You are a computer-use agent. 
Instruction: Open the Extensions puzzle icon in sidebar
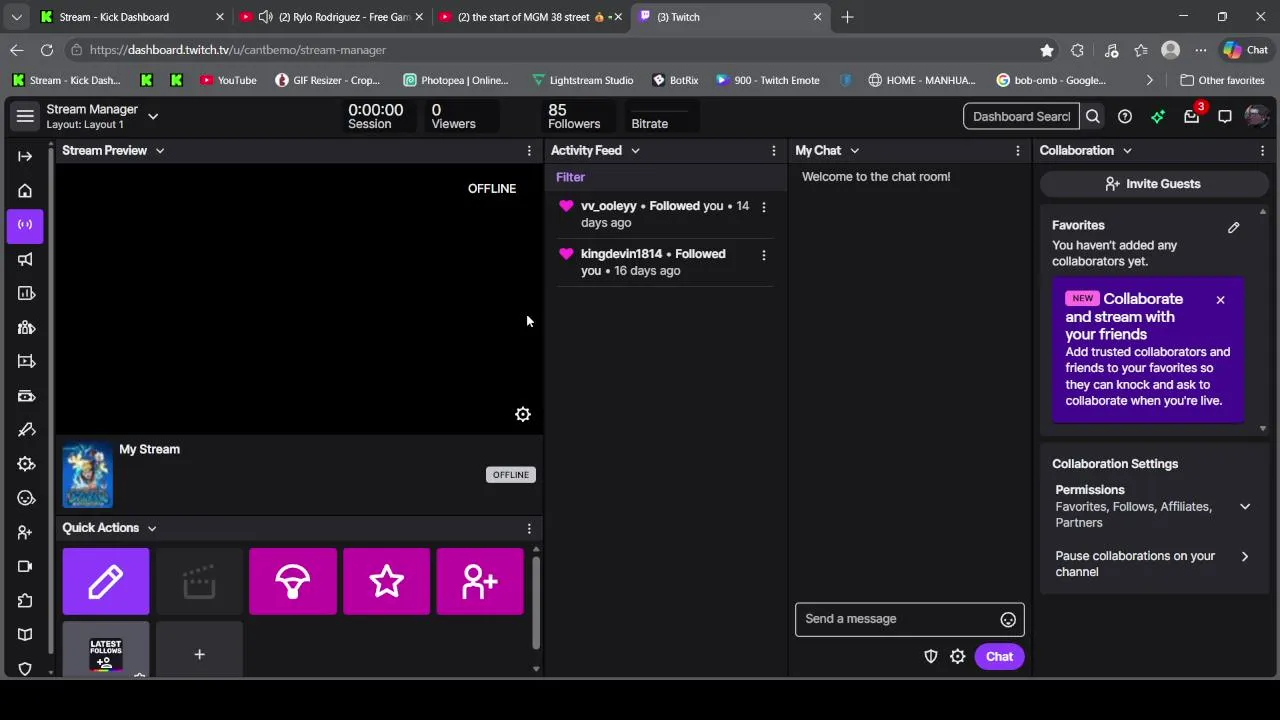25,600
